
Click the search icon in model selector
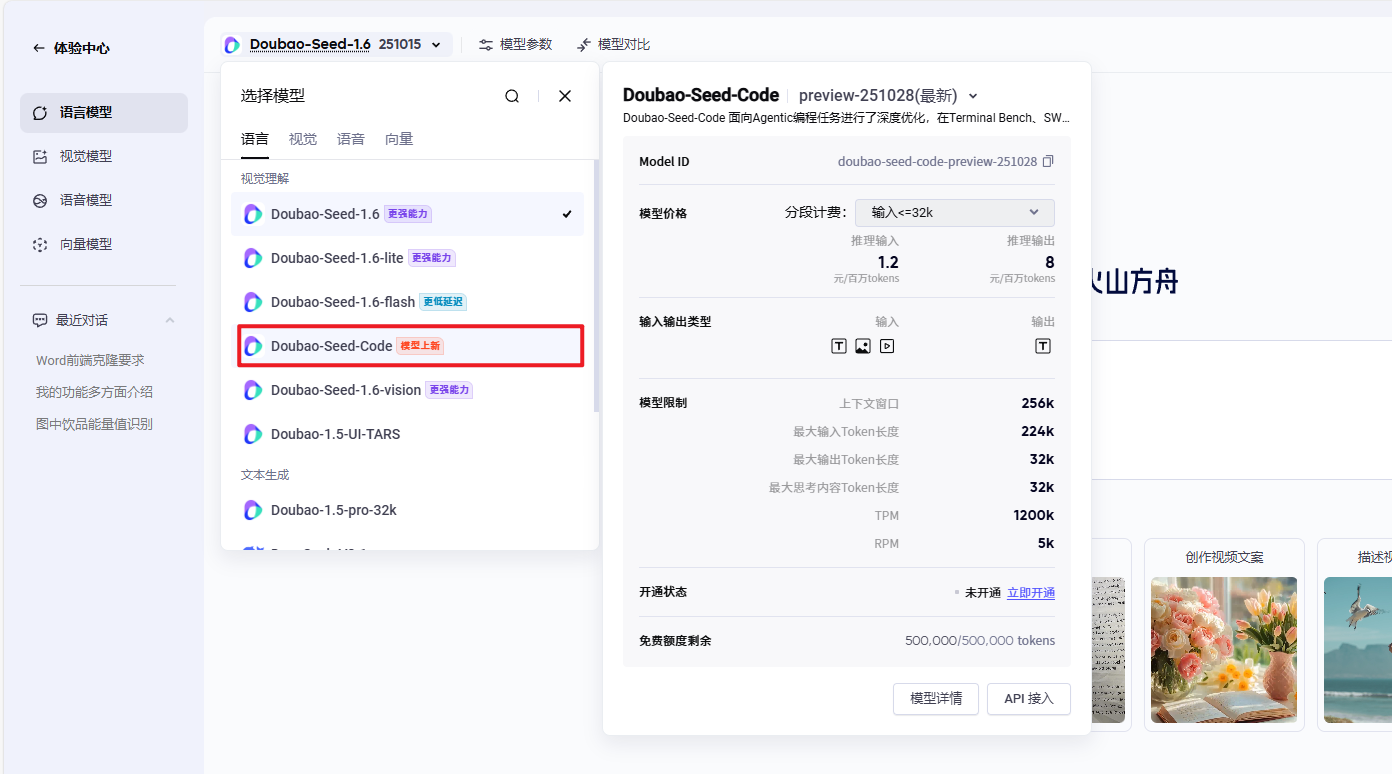(x=511, y=95)
